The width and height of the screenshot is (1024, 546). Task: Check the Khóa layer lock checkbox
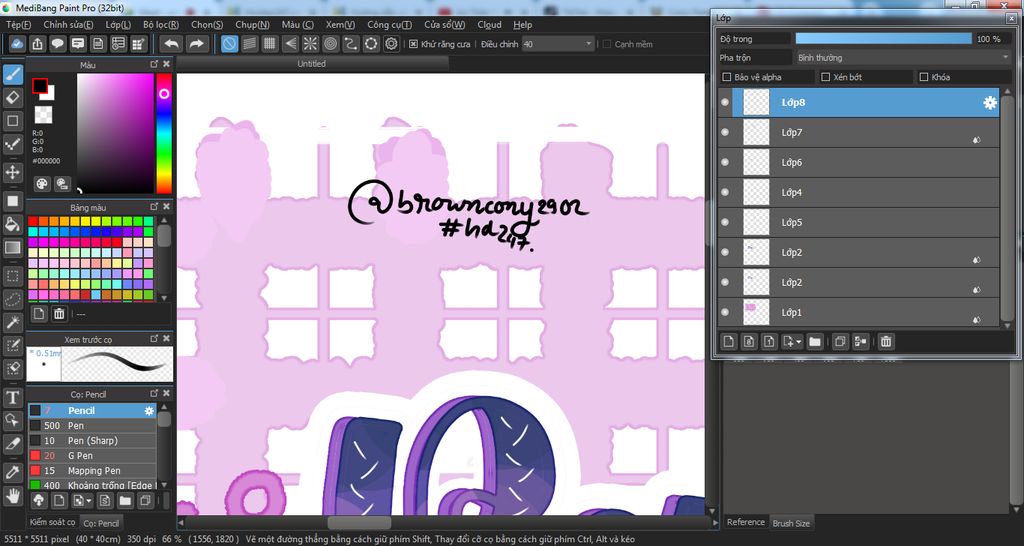pos(923,77)
